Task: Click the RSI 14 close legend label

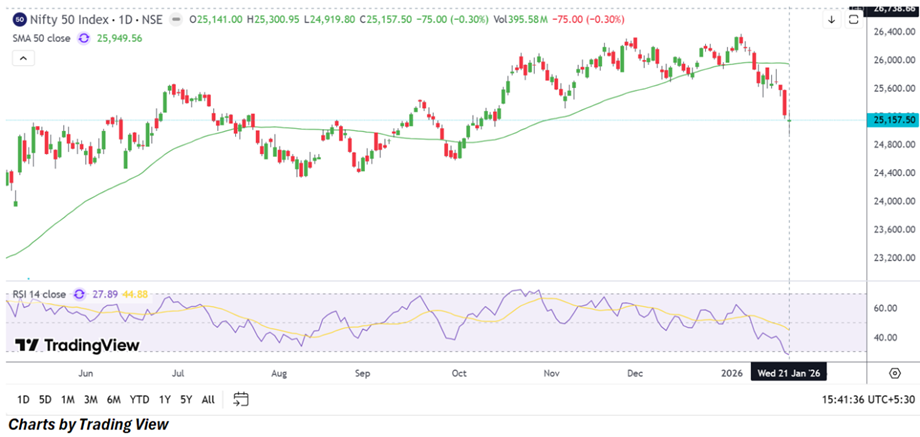Action: [x=39, y=294]
